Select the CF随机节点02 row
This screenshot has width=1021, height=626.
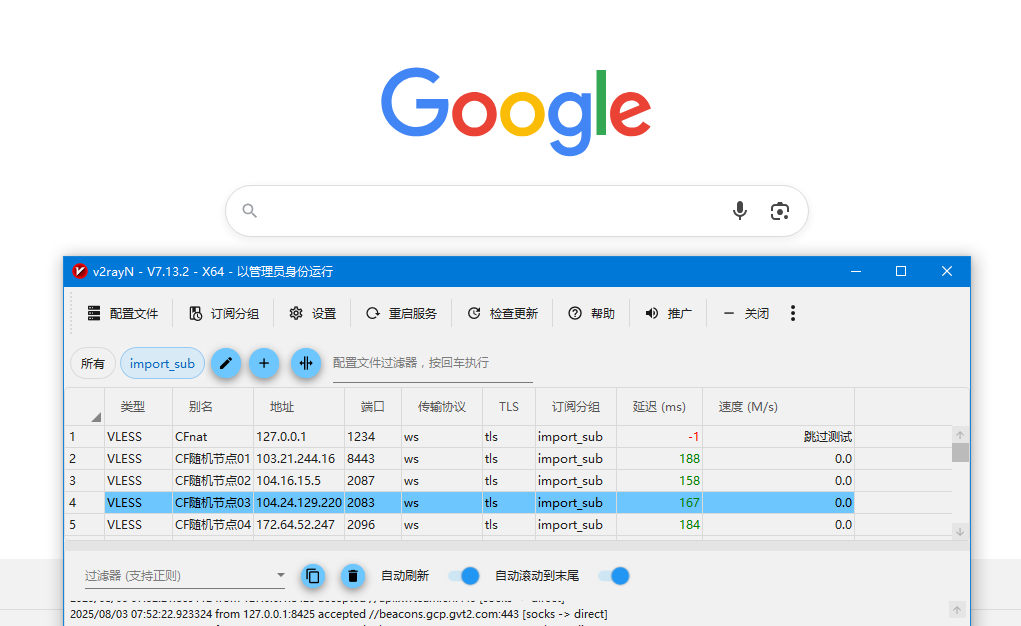point(460,481)
